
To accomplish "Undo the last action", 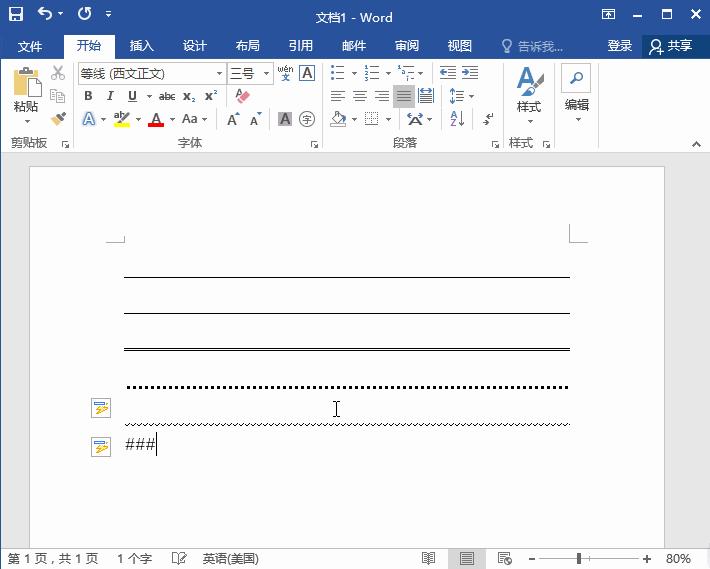I will pos(45,14).
